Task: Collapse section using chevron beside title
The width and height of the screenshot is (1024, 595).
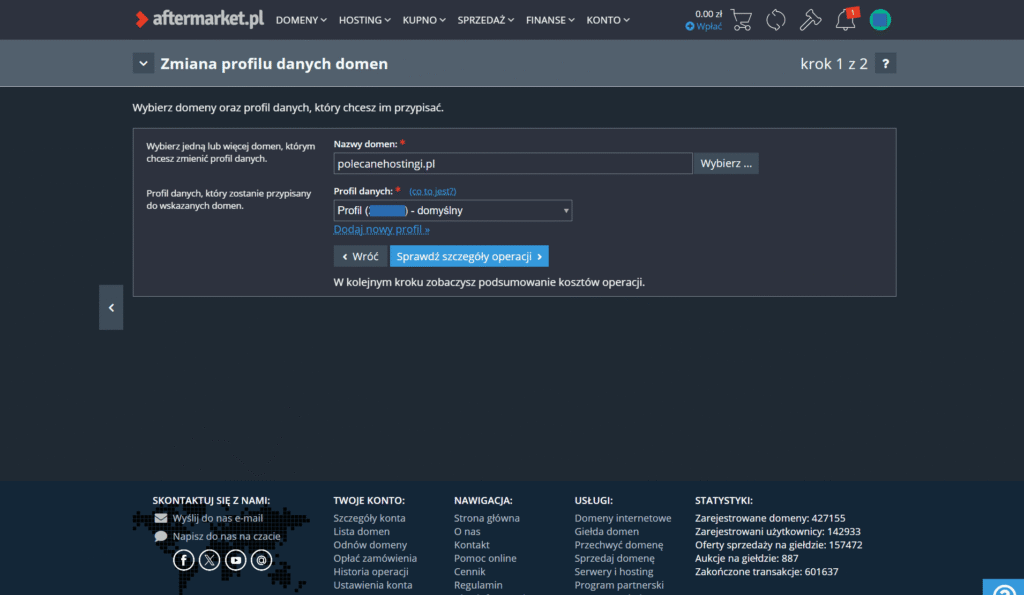Action: click(x=143, y=64)
